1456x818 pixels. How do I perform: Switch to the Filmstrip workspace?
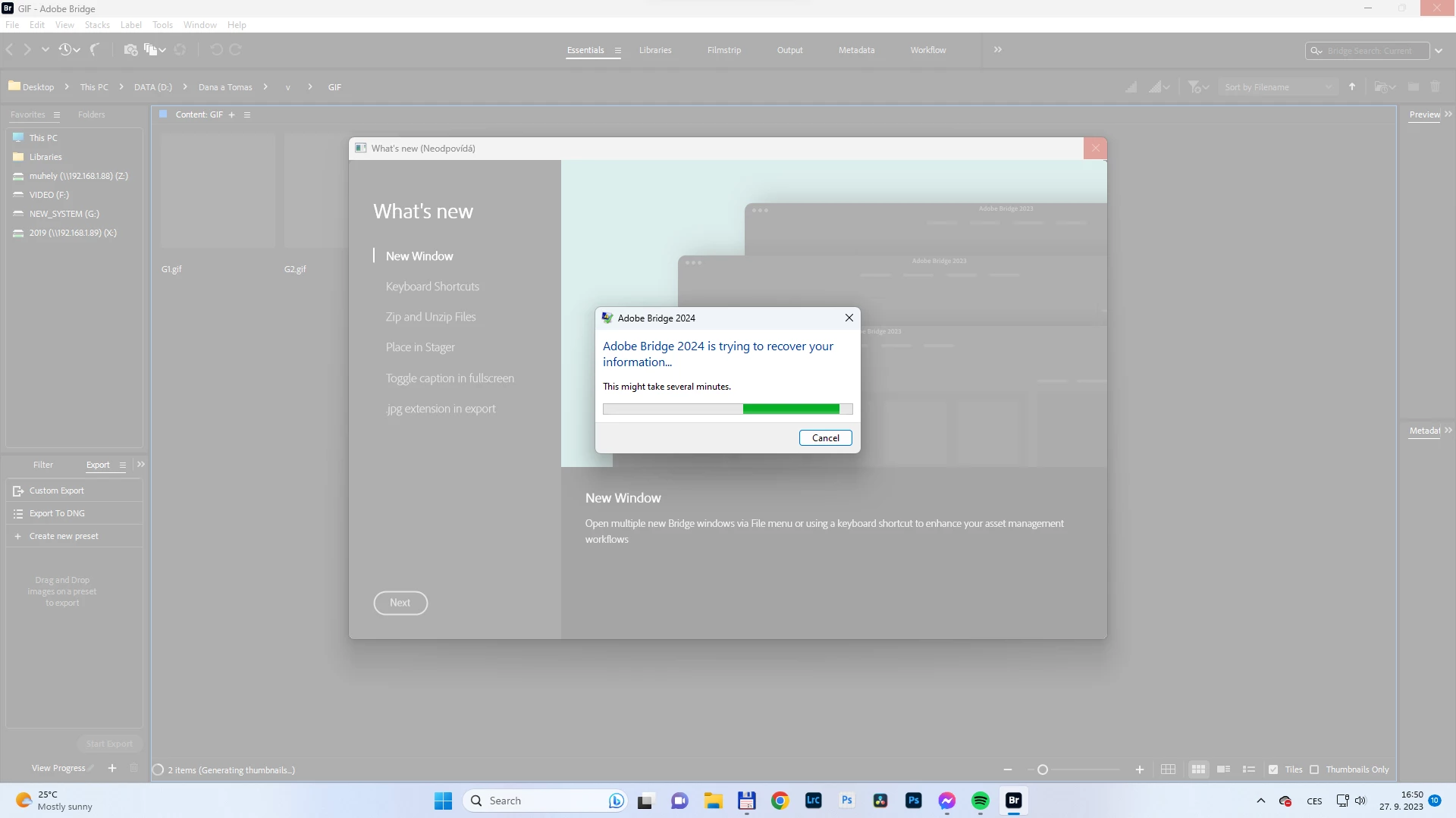(x=724, y=50)
